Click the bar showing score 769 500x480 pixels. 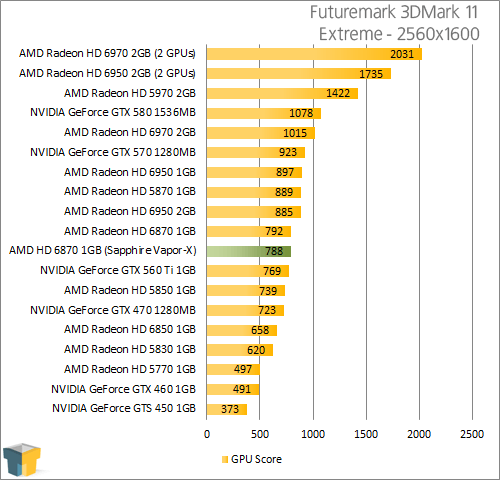pyautogui.click(x=248, y=271)
